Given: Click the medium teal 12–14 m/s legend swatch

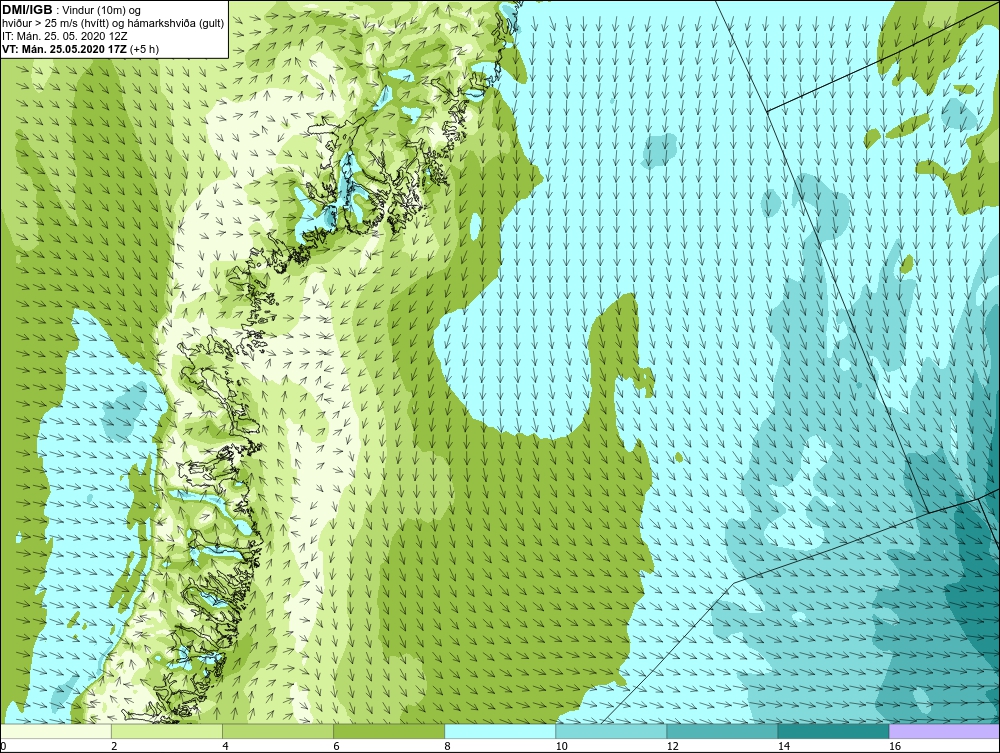Looking at the screenshot, I should tap(722, 731).
